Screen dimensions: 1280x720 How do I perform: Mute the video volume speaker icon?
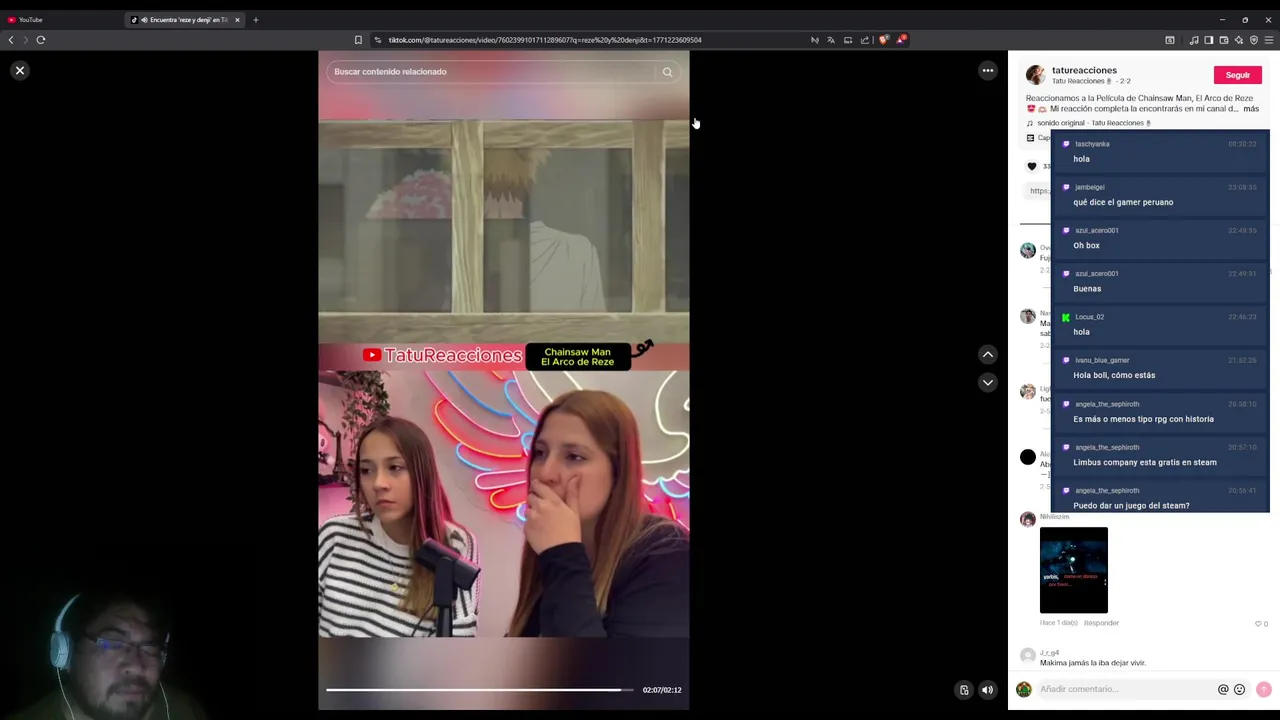[x=987, y=689]
